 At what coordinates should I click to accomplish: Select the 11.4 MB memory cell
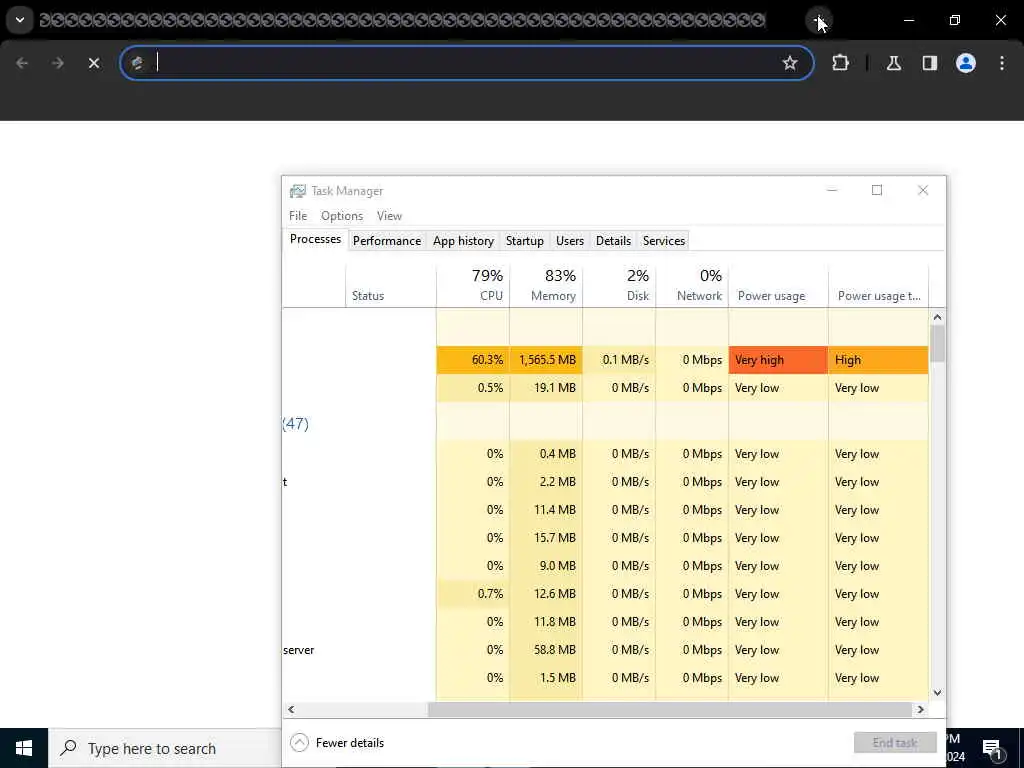tap(546, 509)
